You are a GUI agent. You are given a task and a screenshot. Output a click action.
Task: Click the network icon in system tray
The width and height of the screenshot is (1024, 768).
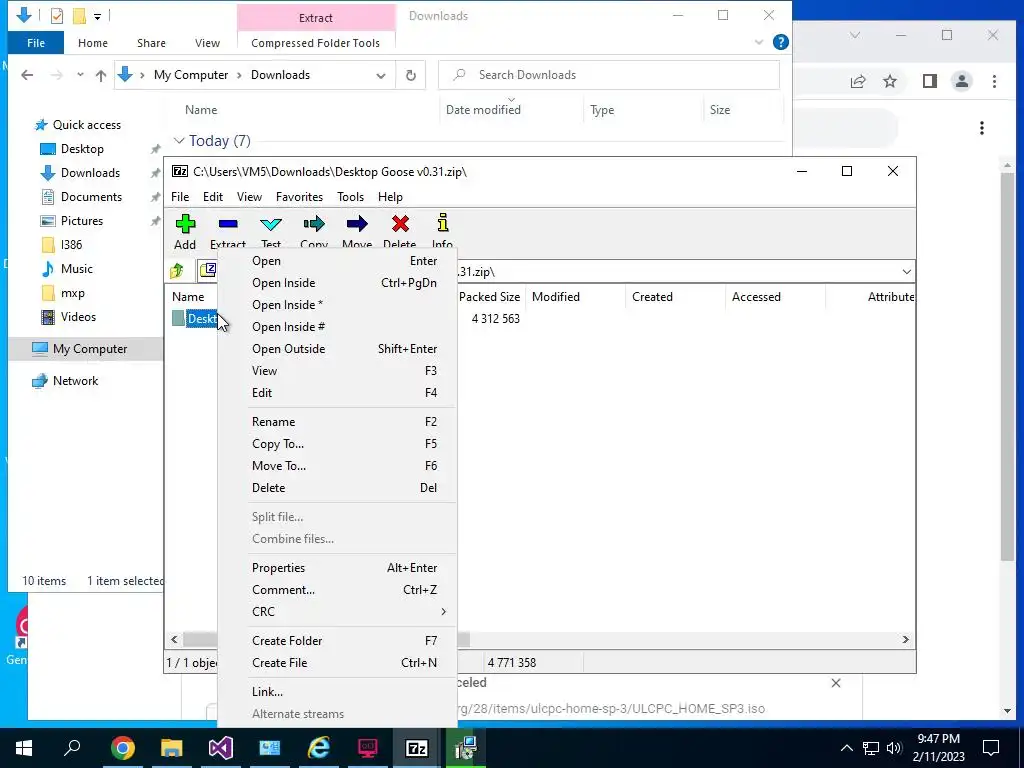[x=871, y=748]
